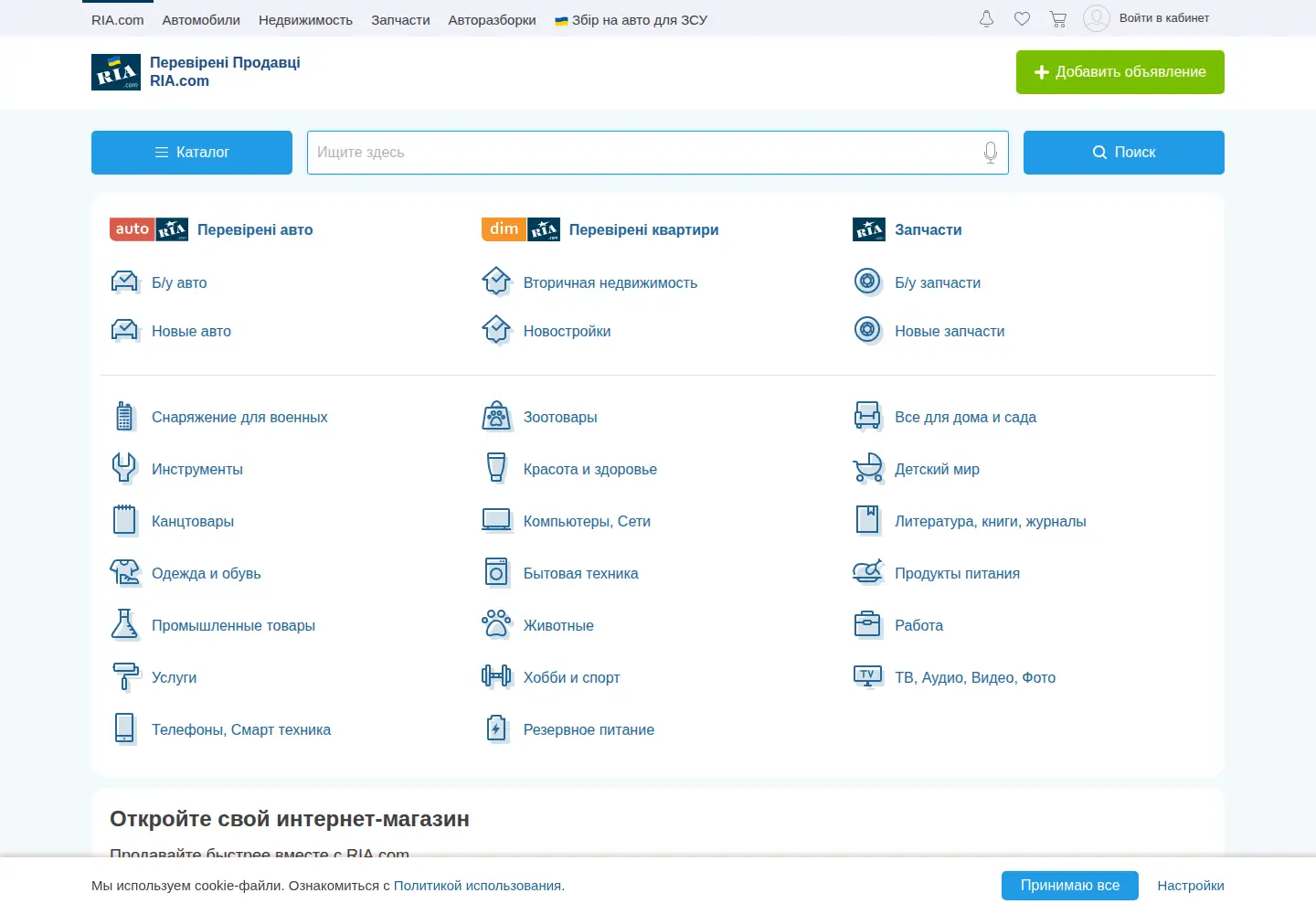This screenshot has height=914, width=1316.
Task: Open RIA.com top navigation item
Action: click(118, 20)
